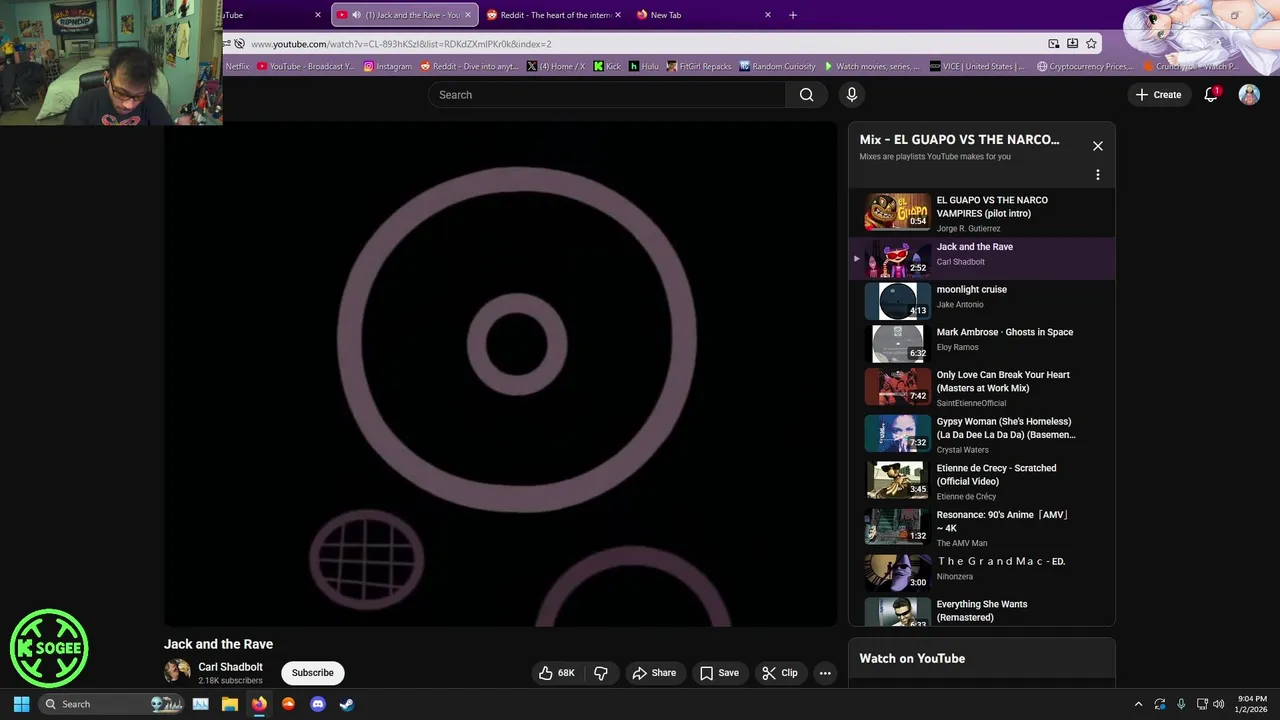Select Only Love Can Break Your Heart
Screen dimensions: 1280x720
point(981,387)
